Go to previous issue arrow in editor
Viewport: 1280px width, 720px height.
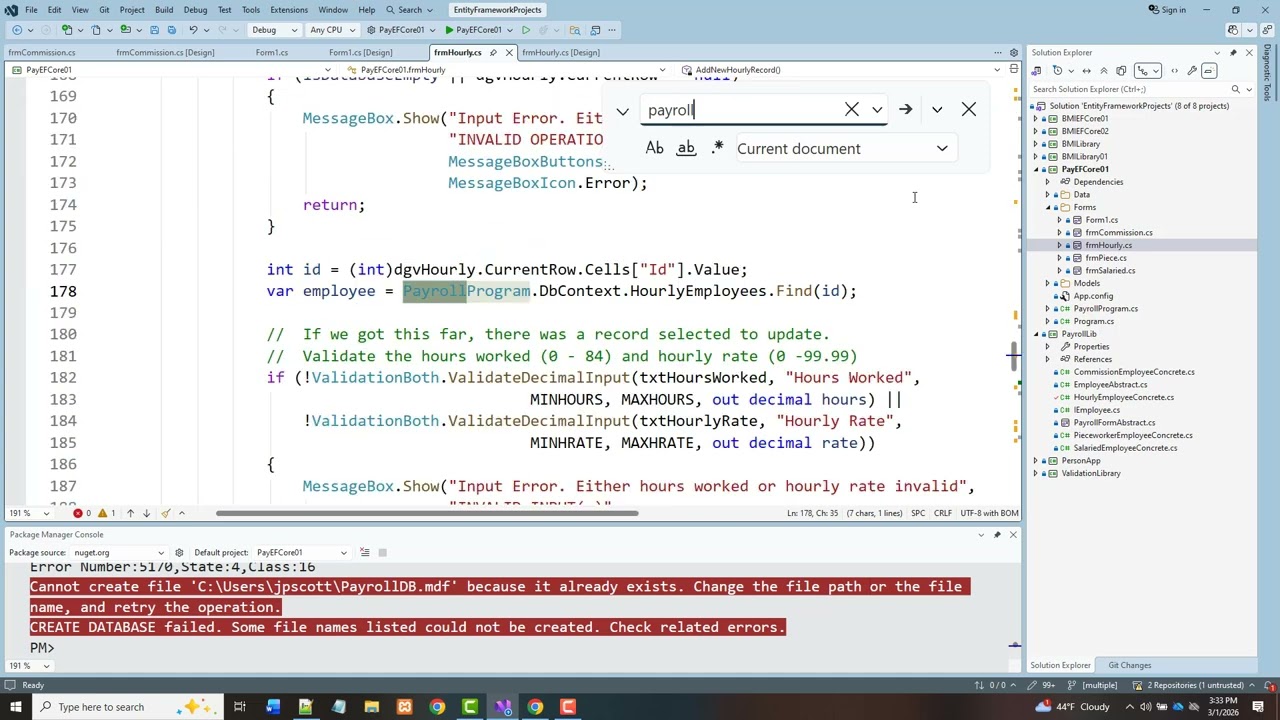coord(130,513)
